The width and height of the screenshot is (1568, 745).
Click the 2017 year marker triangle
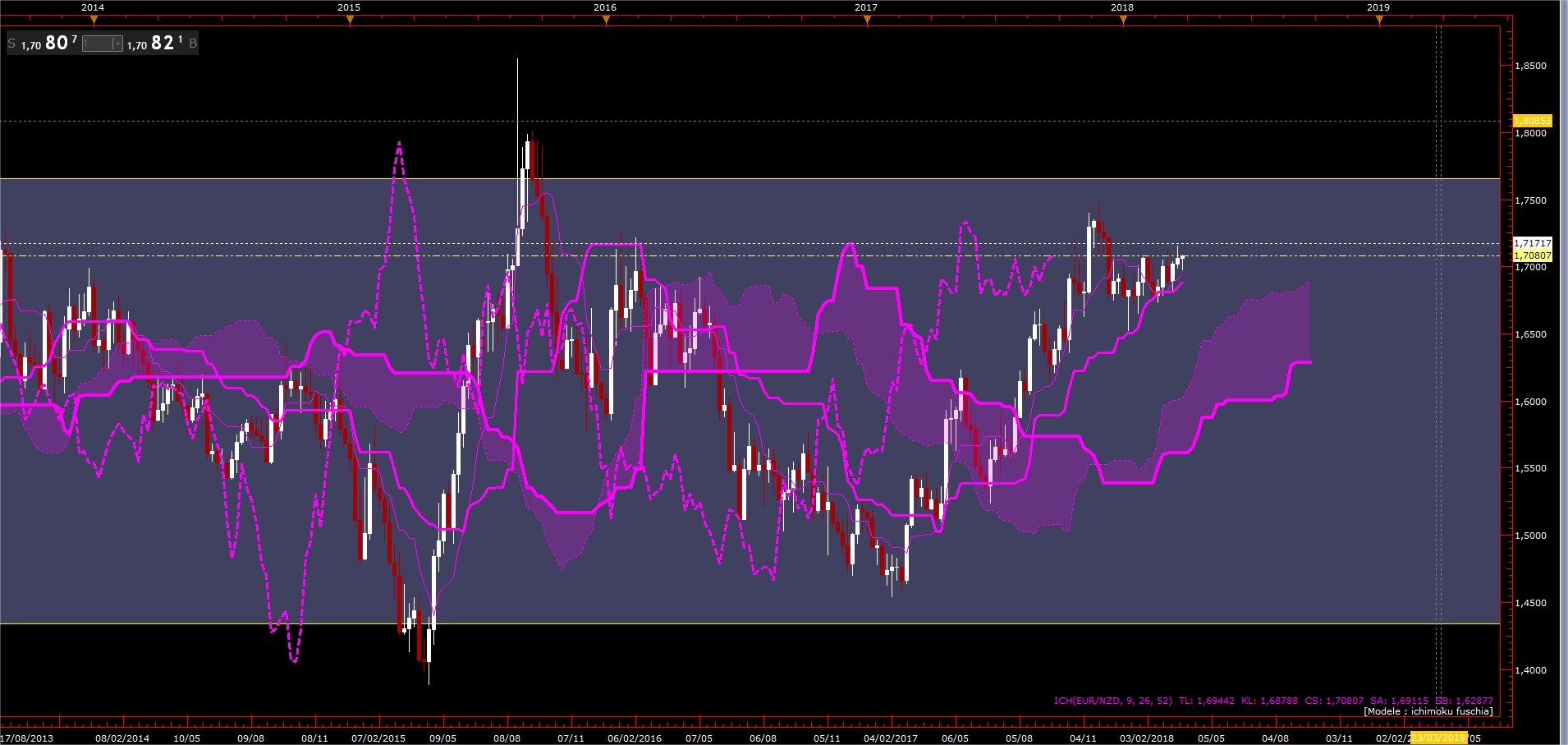click(x=867, y=21)
